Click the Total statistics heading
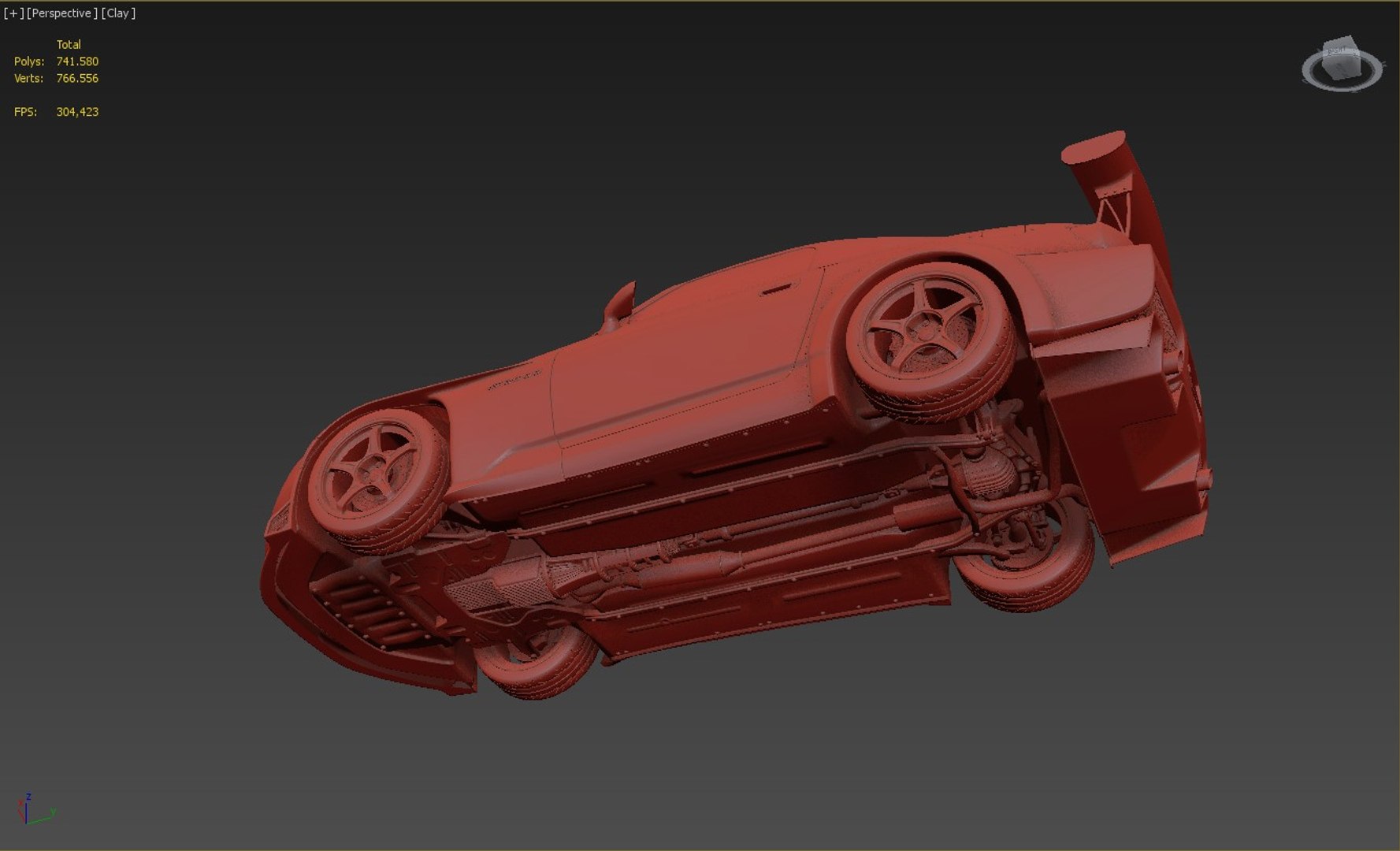Viewport: 1400px width, 851px height. 69,45
